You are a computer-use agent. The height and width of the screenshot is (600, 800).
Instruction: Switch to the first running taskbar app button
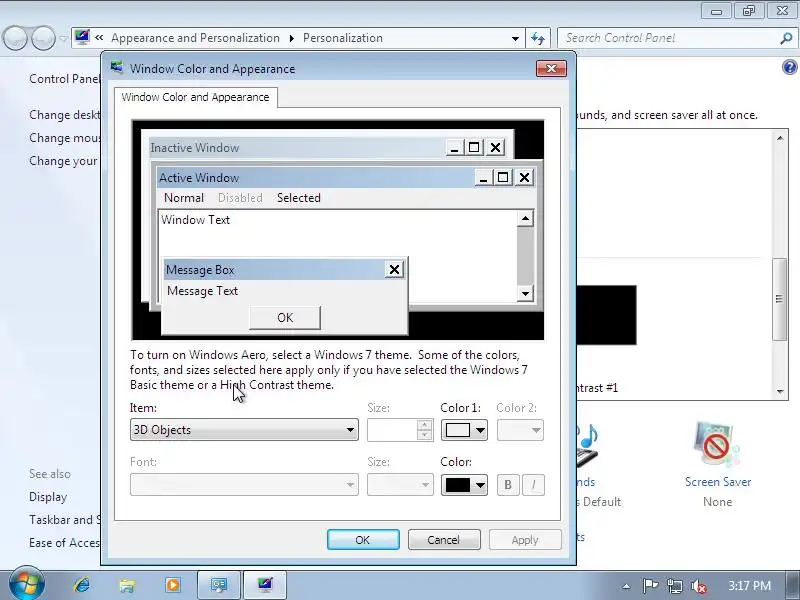219,585
